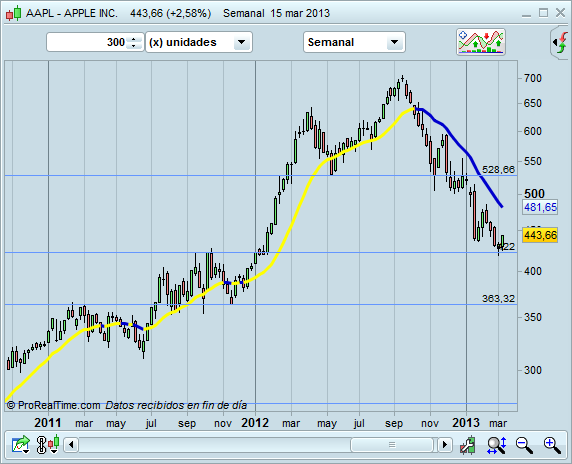Viewport: 572px width, 464px height.
Task: Click the 481,65 blue price label
Action: (540, 207)
